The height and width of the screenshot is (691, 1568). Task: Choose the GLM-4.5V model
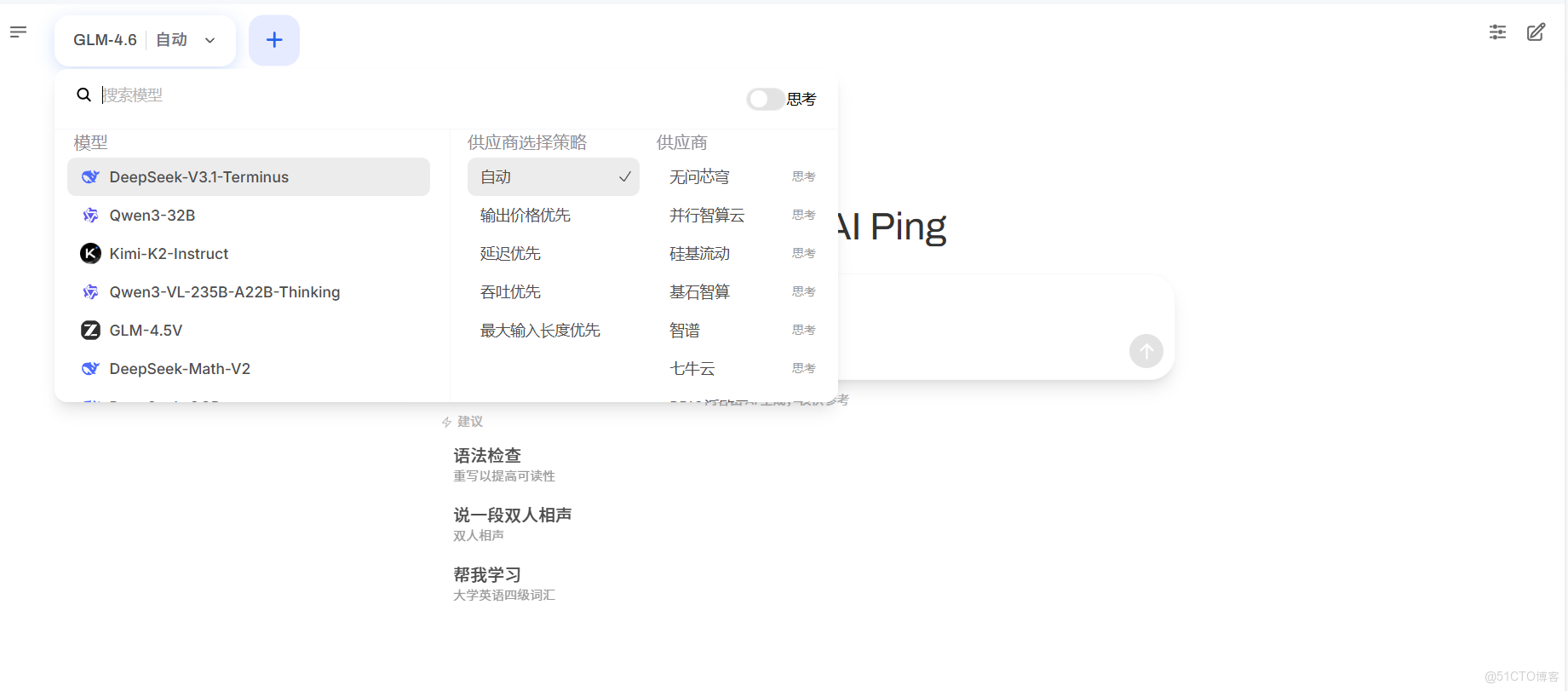pos(249,331)
